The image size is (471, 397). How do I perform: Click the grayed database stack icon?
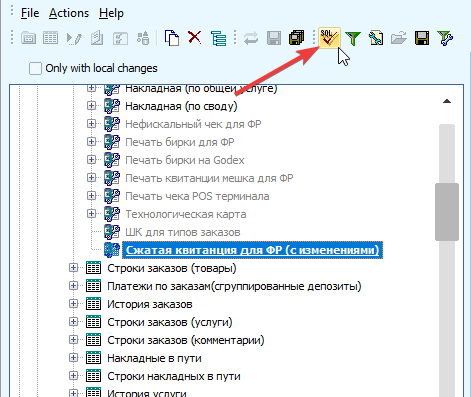(143, 38)
